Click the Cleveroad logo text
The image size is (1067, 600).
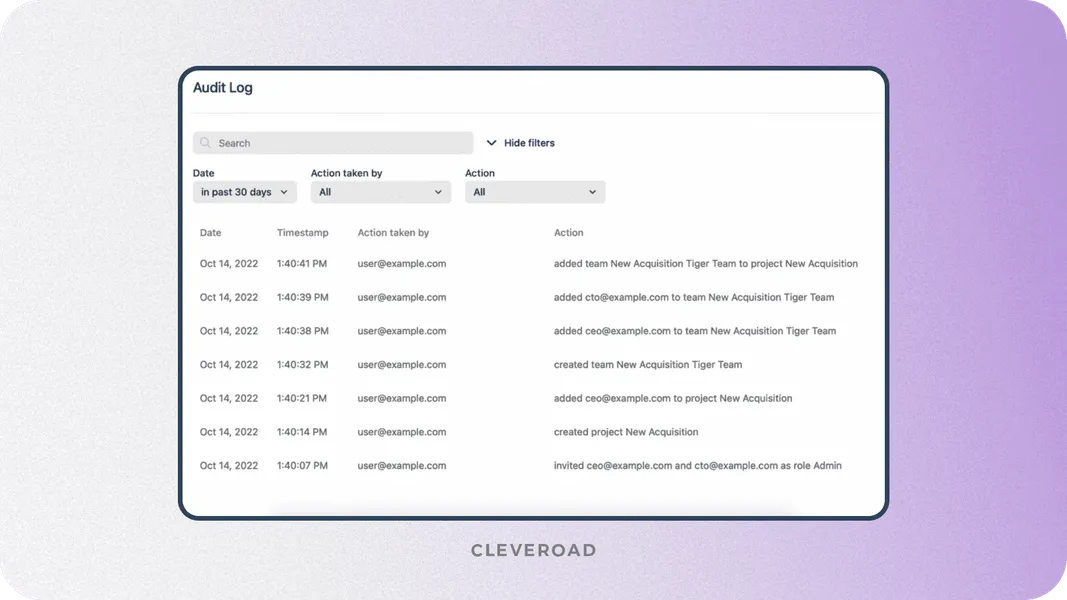[533, 550]
